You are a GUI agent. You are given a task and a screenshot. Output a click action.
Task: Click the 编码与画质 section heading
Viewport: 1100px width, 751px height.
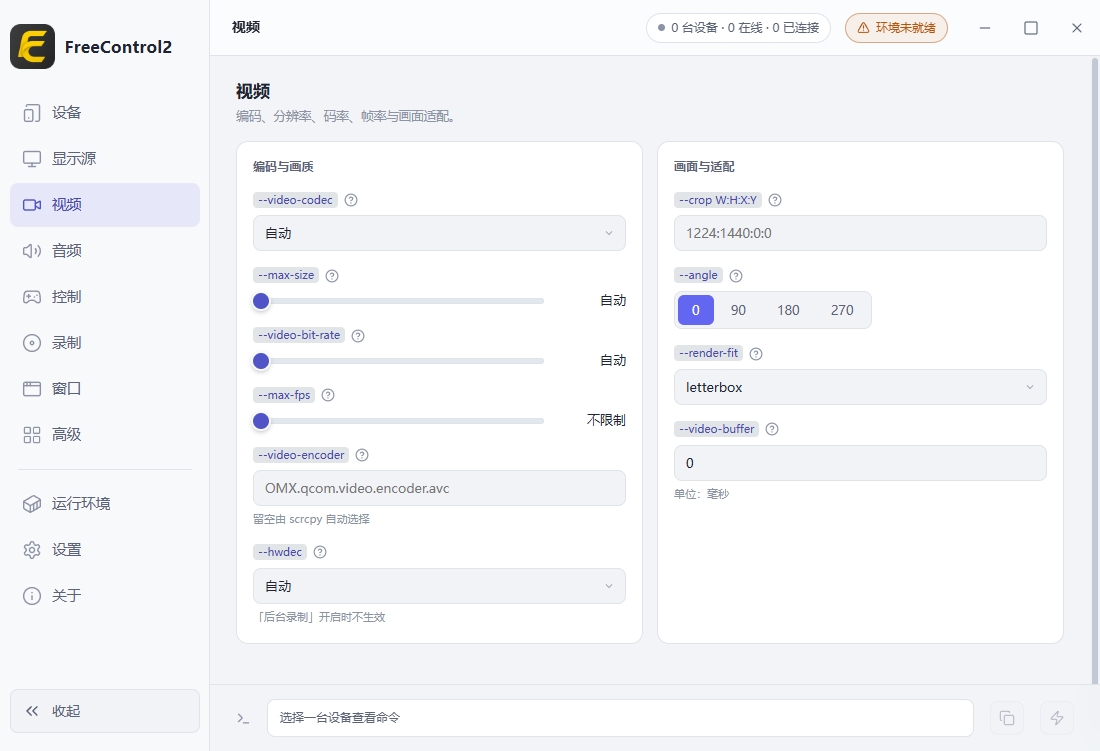tap(283, 167)
